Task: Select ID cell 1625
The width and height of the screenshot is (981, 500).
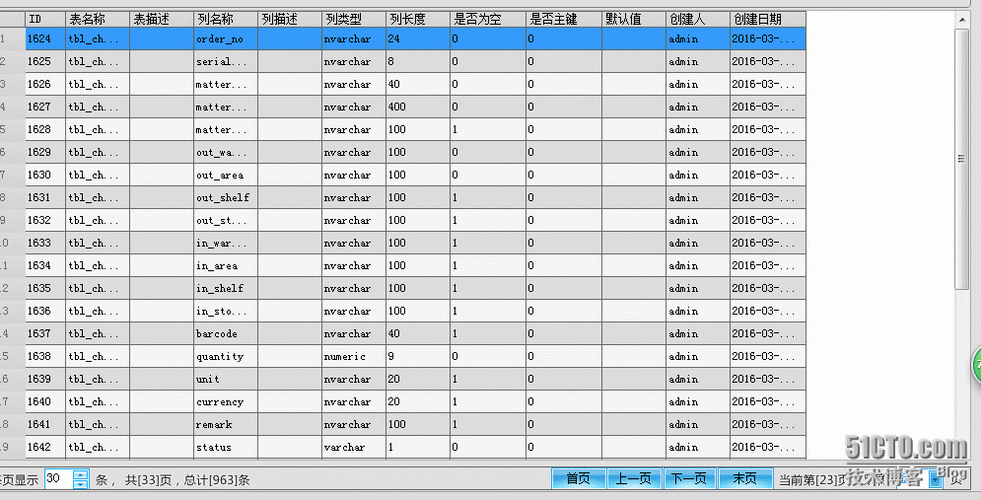Action: pos(45,61)
